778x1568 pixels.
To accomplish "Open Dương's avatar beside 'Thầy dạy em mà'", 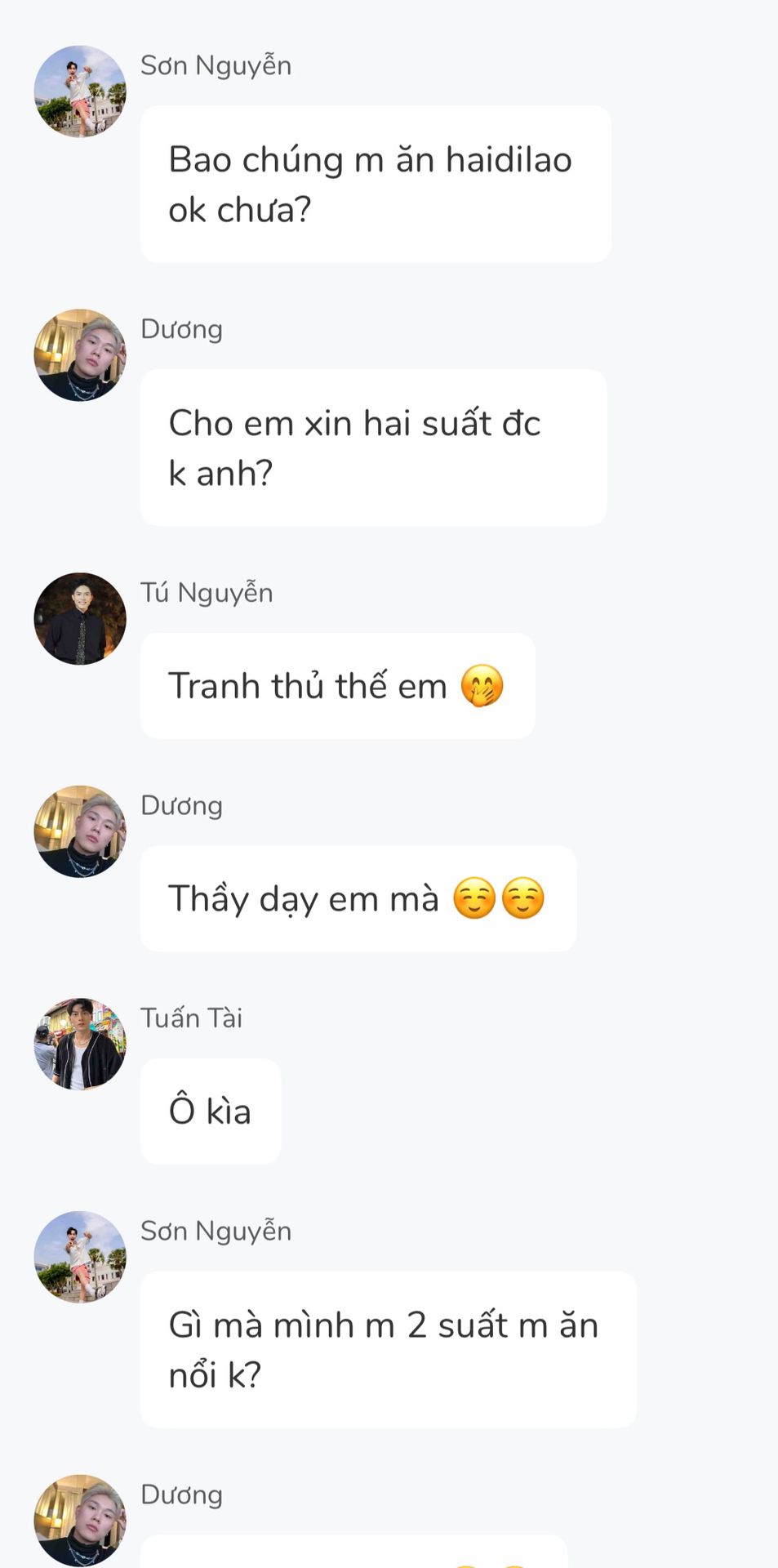I will coord(80,831).
